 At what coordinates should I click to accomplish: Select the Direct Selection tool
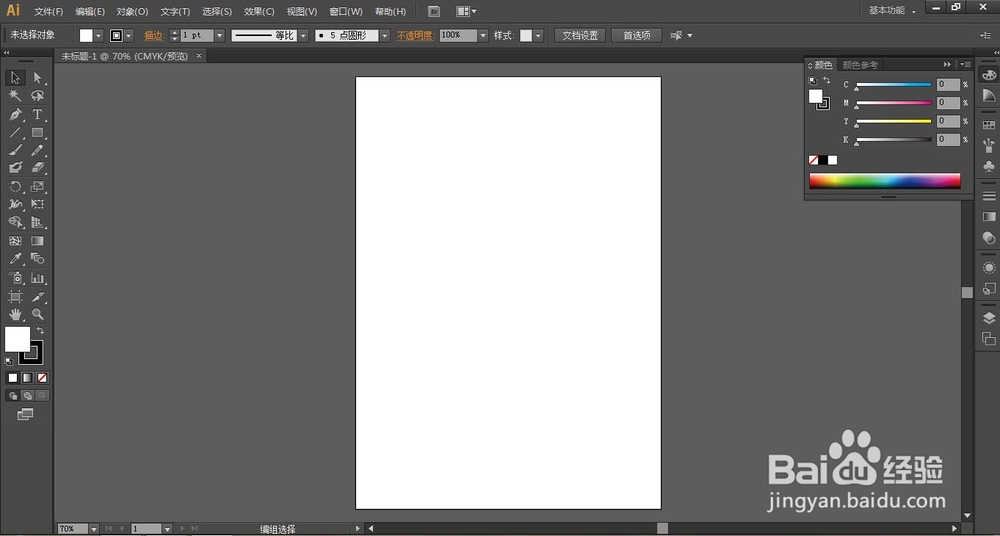(x=38, y=78)
